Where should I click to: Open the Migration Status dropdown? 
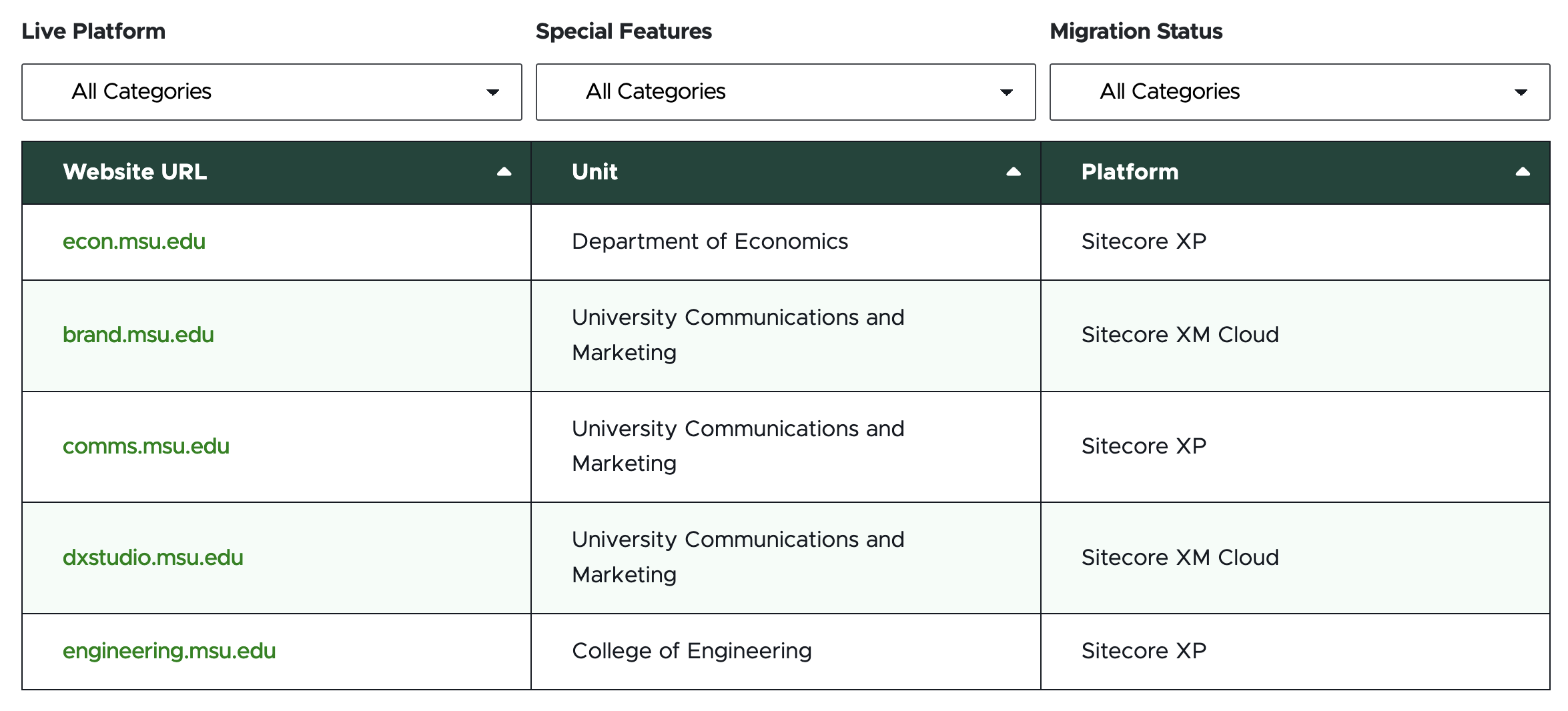click(x=1300, y=92)
